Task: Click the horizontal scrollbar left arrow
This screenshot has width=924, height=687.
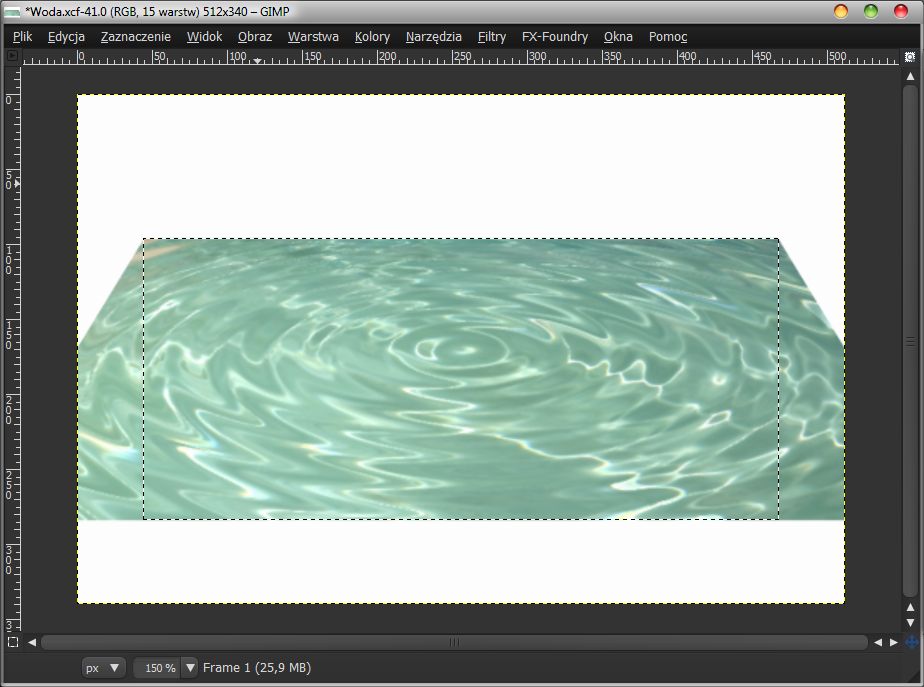Action: 32,642
